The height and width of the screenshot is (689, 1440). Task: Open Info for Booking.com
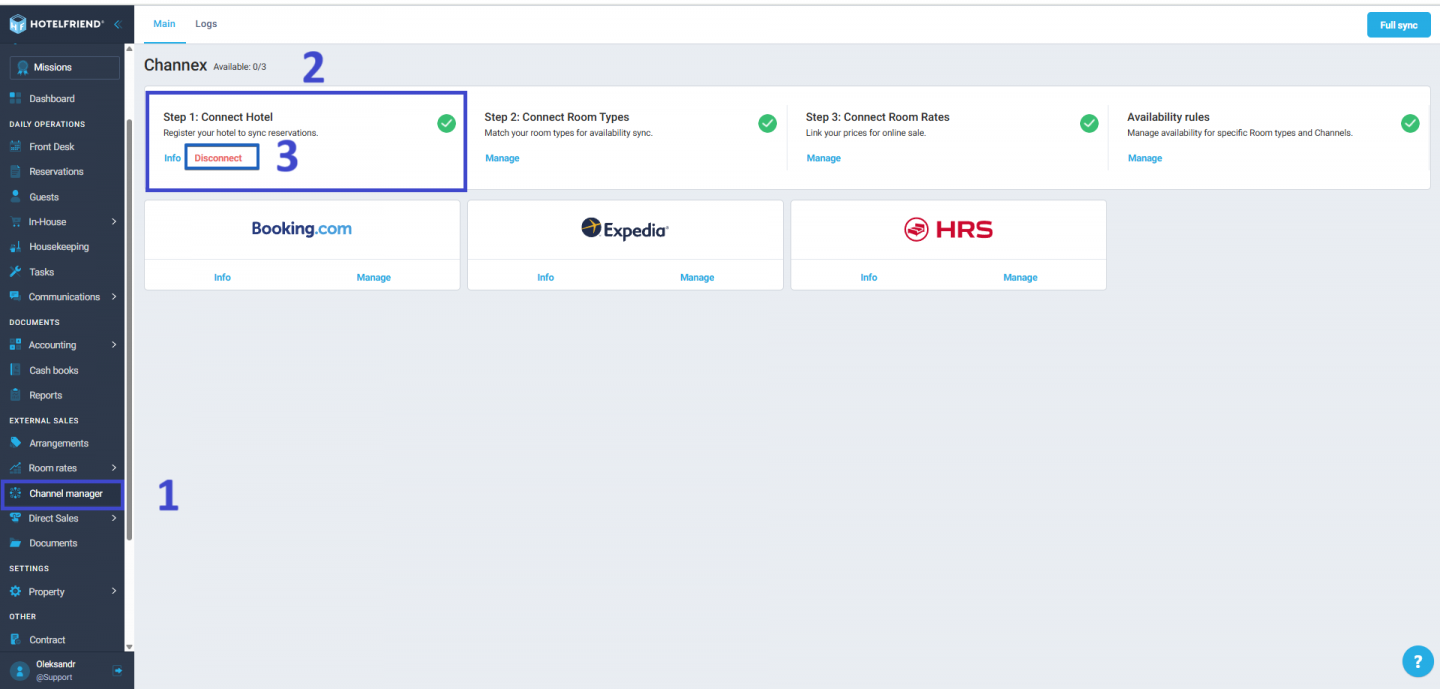click(x=222, y=277)
